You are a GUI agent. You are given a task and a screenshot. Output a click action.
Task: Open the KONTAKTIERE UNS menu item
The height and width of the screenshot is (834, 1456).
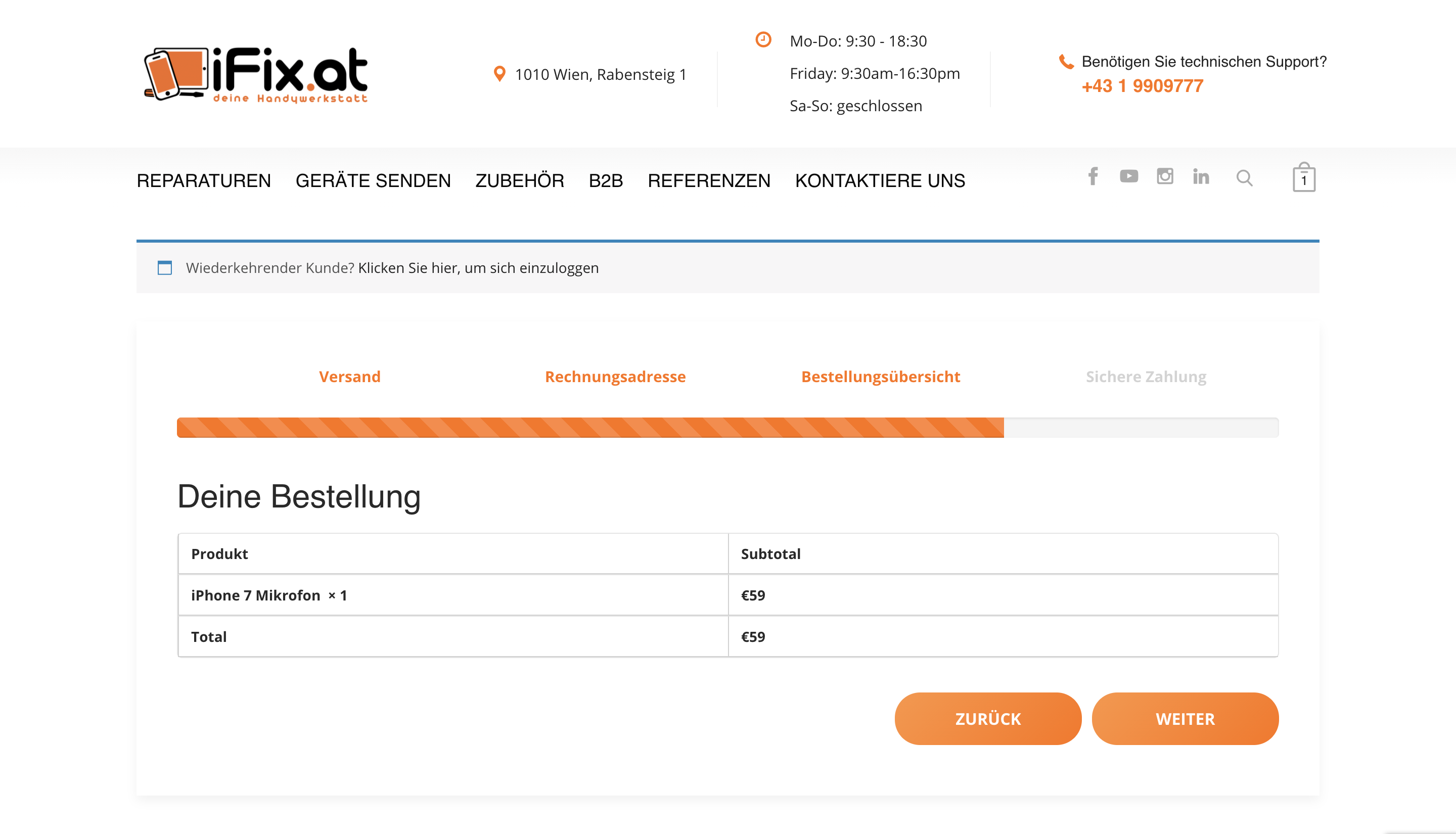click(880, 181)
